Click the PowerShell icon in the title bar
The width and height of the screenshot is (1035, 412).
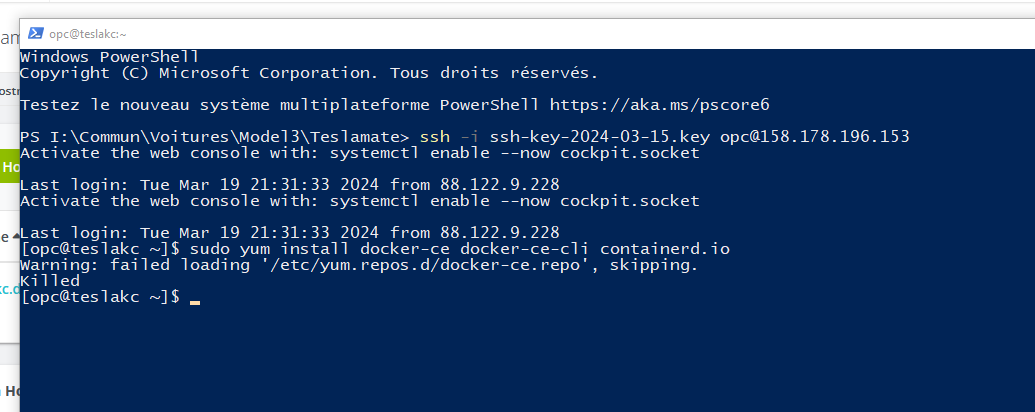tap(36, 34)
